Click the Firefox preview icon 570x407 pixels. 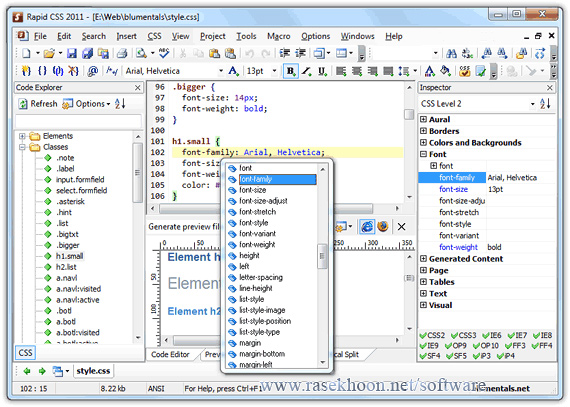383,227
